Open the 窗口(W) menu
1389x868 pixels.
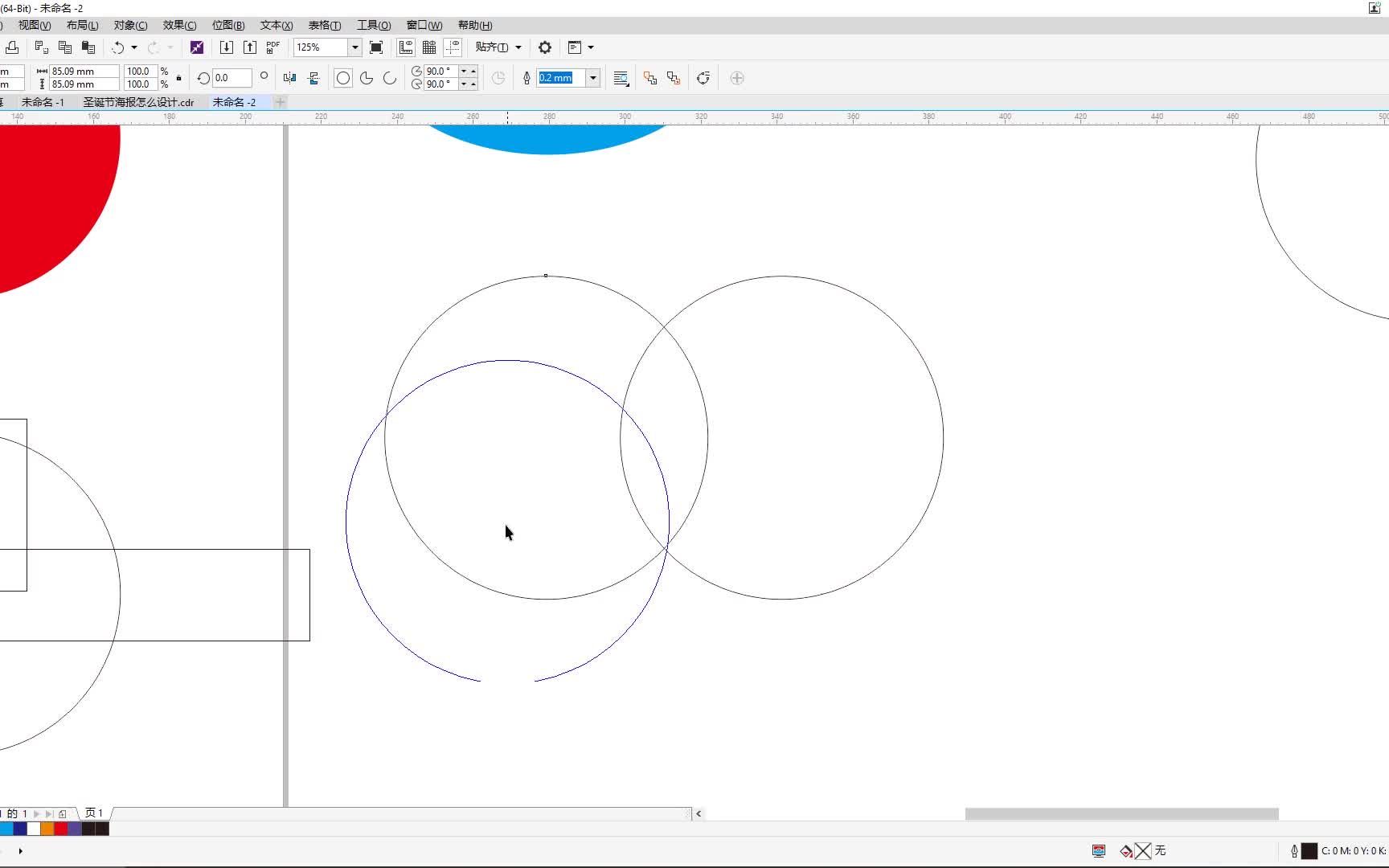(424, 26)
